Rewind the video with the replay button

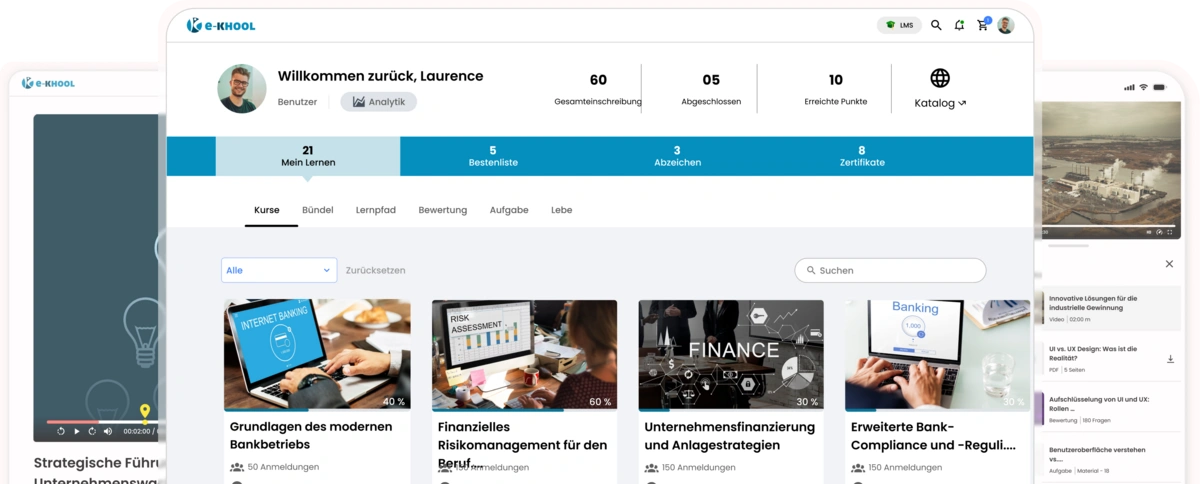61,431
